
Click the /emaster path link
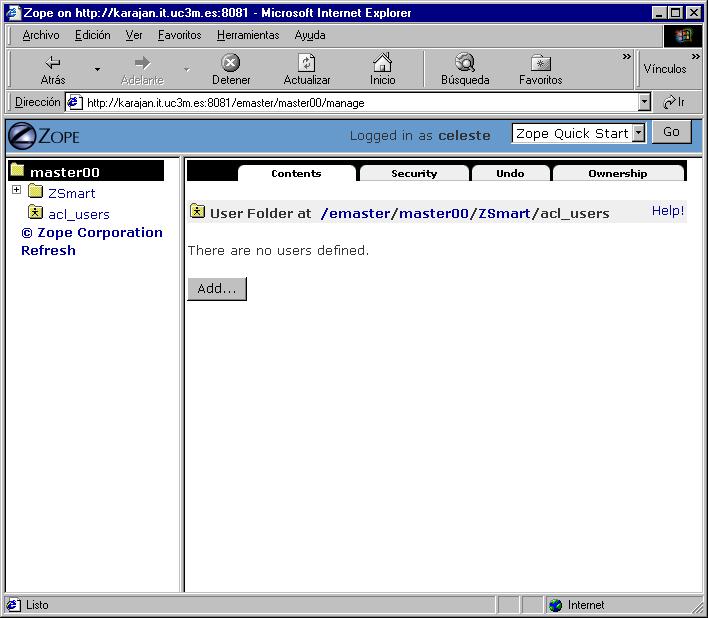click(x=355, y=213)
